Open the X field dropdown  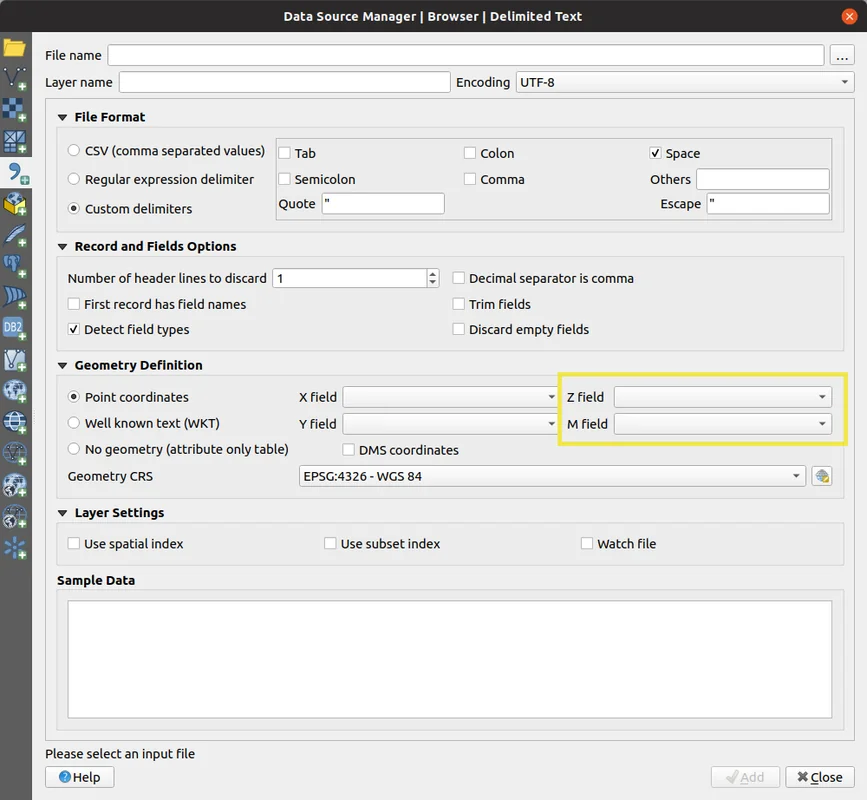pos(450,397)
